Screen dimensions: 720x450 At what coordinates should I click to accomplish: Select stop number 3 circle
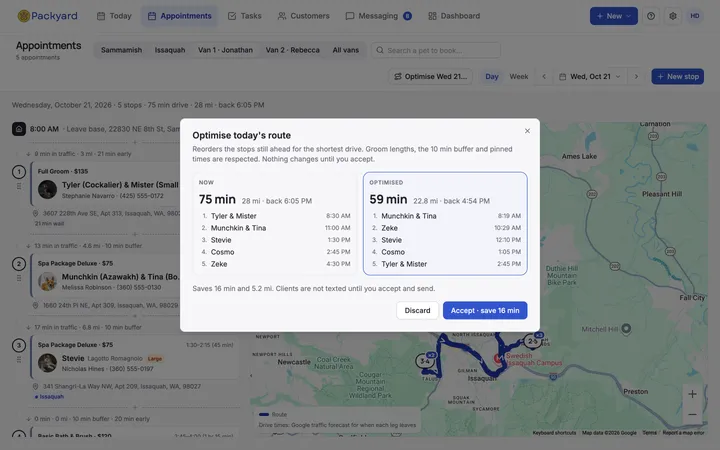click(19, 345)
